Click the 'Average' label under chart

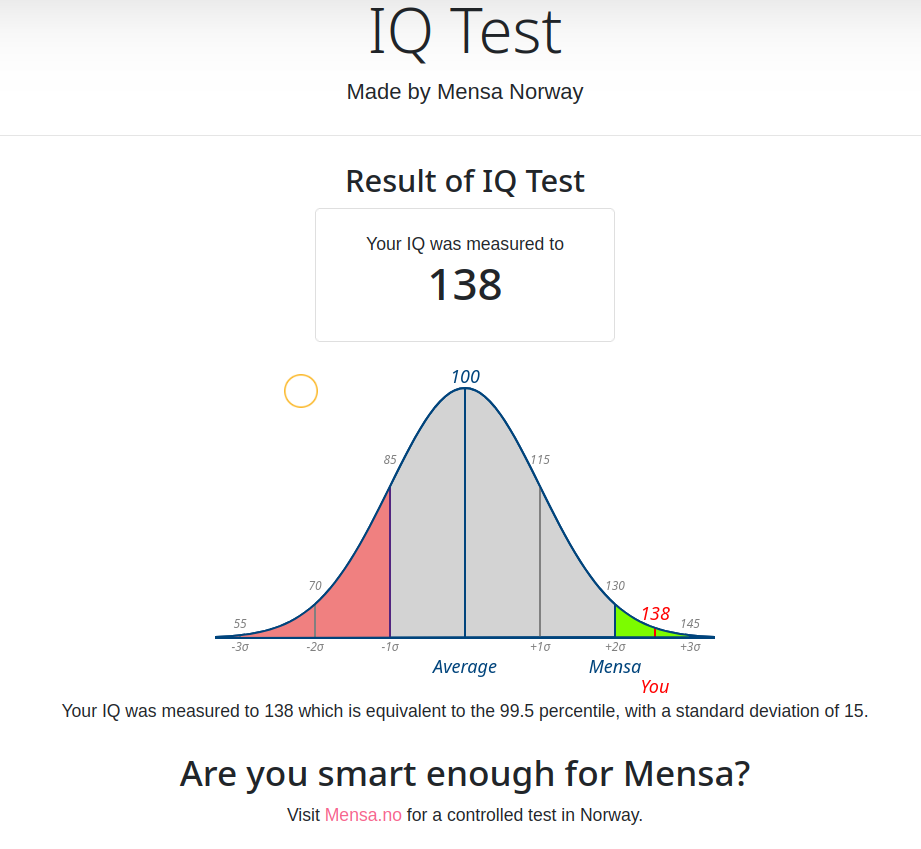(465, 667)
